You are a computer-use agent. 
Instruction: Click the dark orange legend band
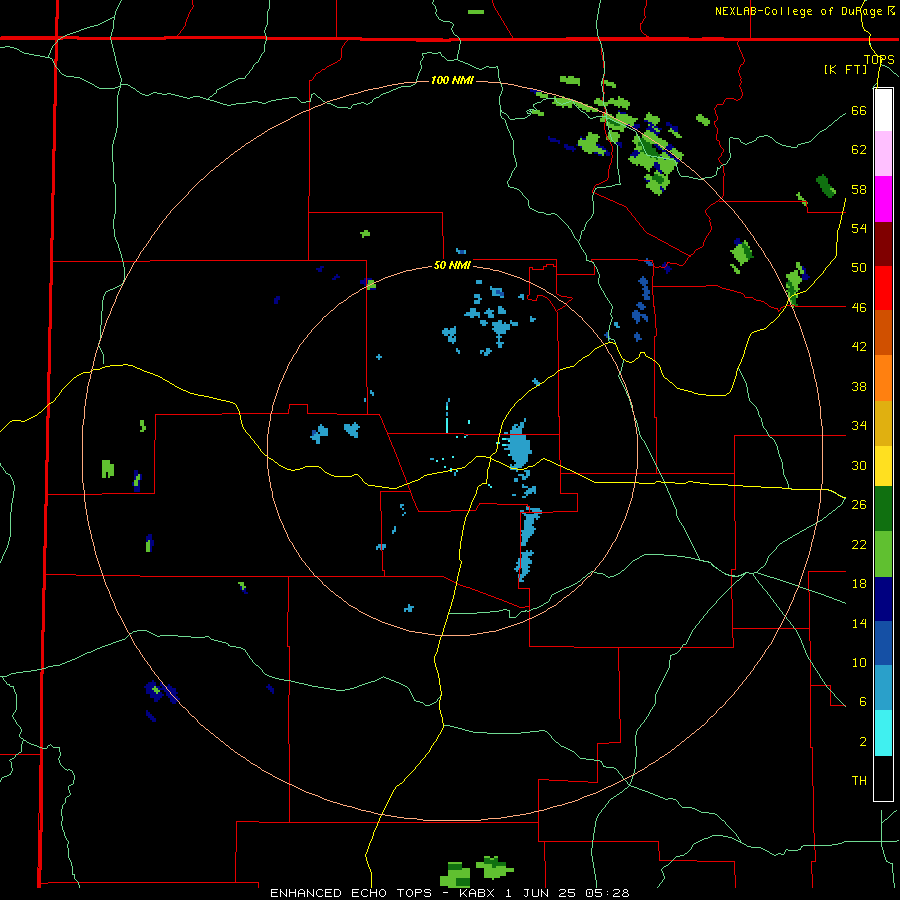pos(883,332)
